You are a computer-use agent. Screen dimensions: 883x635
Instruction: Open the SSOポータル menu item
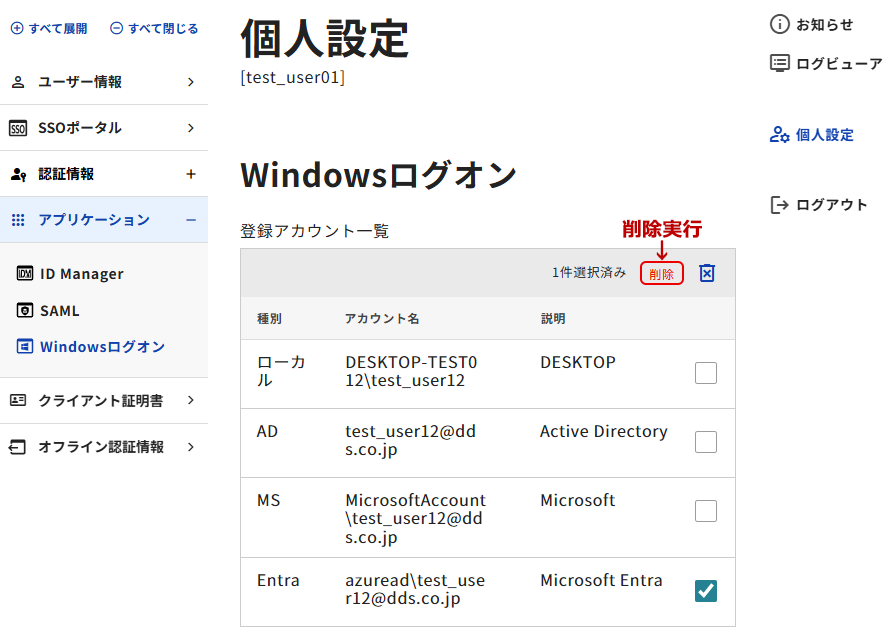coord(80,128)
